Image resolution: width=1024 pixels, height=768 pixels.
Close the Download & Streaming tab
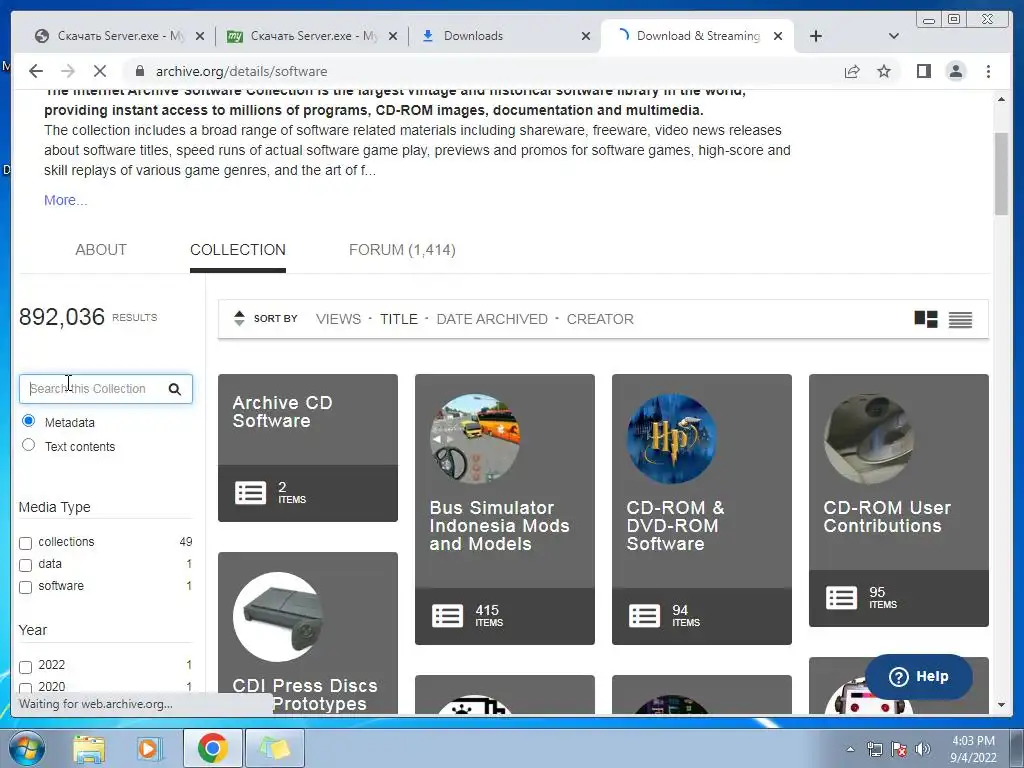point(778,36)
